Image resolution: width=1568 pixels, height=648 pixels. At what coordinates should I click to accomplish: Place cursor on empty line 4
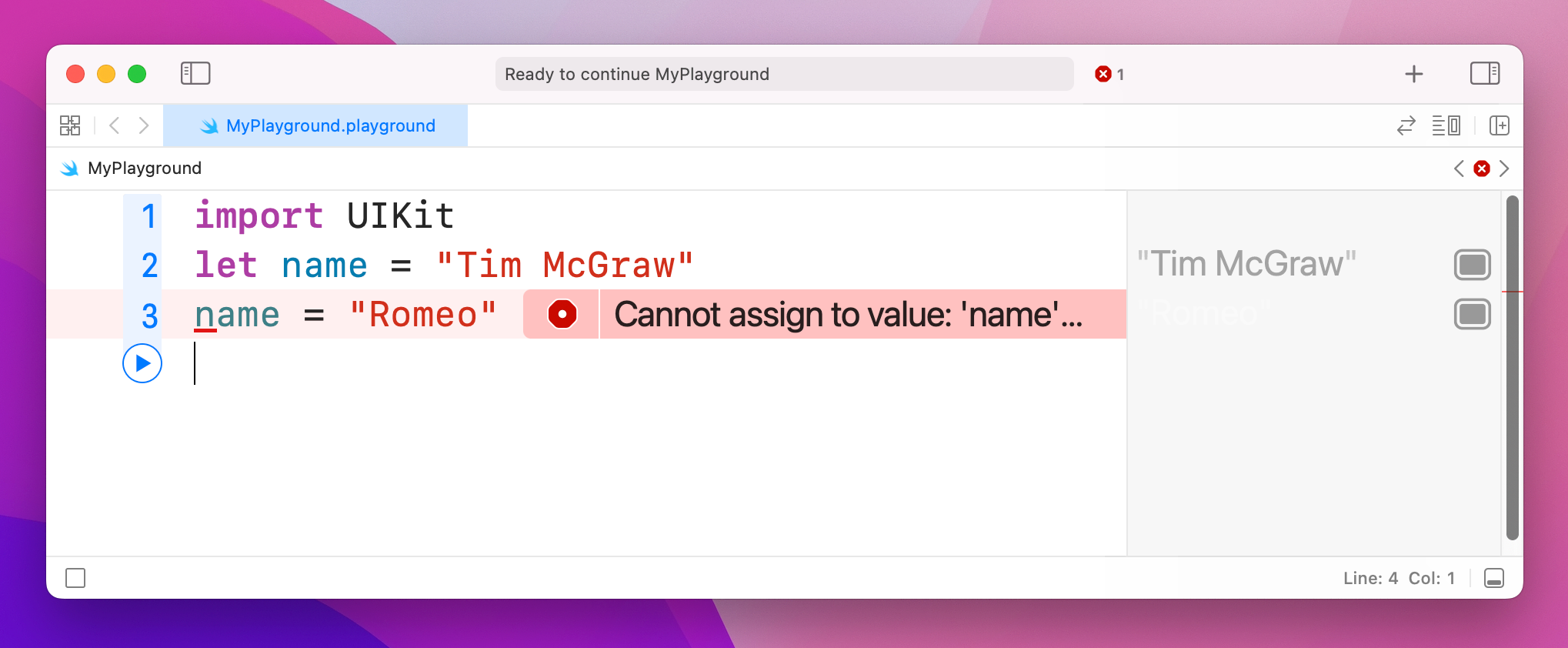[x=195, y=363]
